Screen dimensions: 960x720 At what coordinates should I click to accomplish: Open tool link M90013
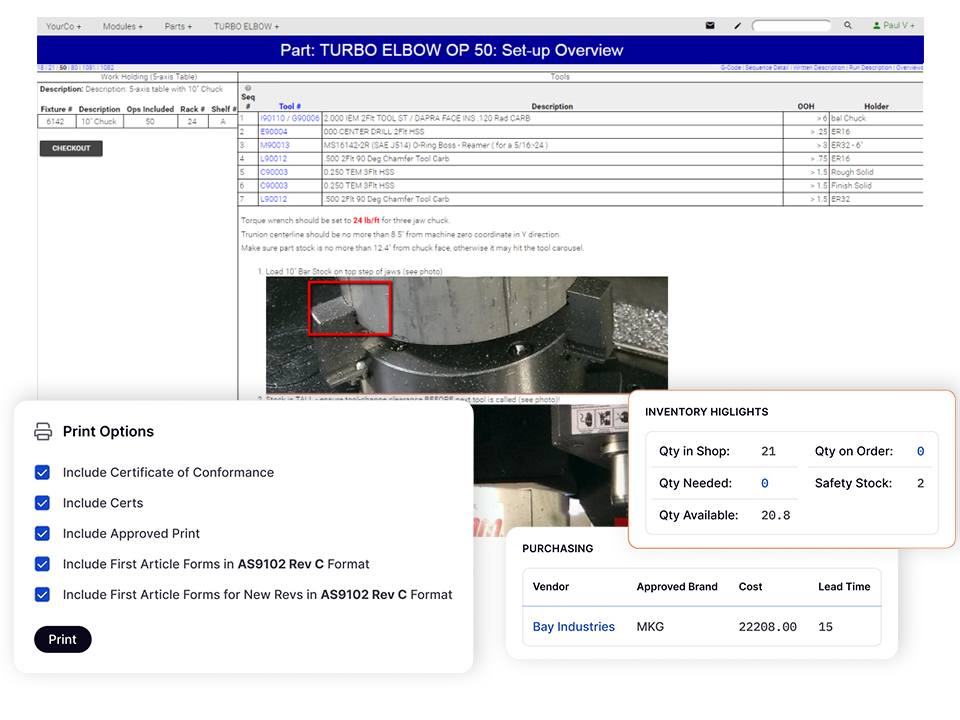click(x=275, y=145)
